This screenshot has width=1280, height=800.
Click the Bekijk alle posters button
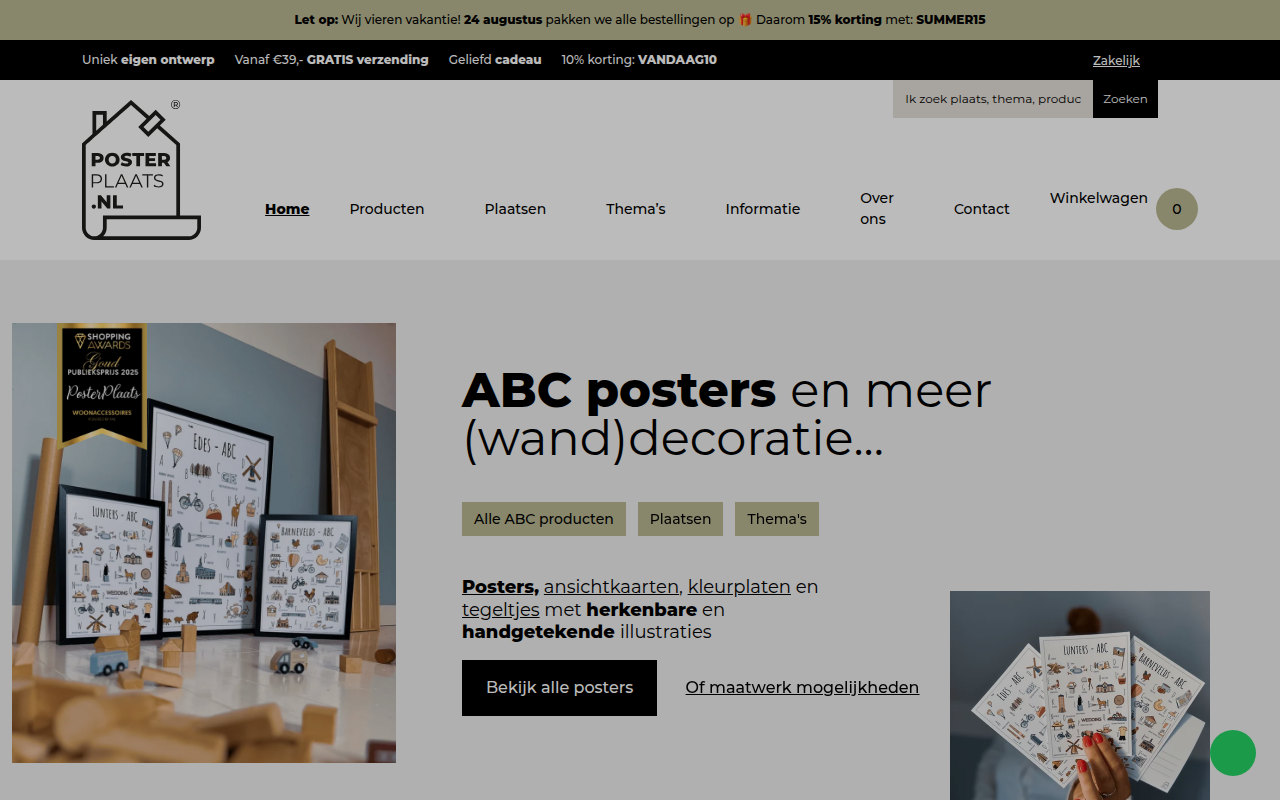(x=559, y=688)
